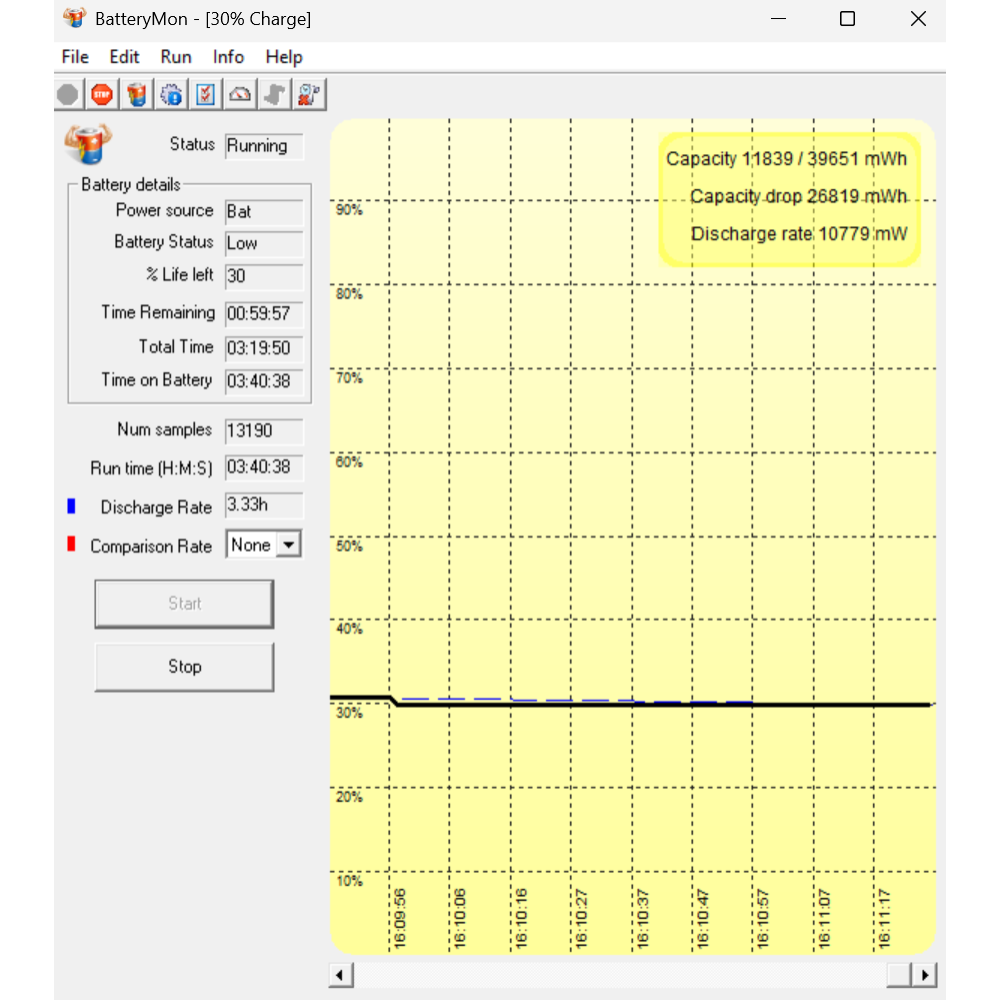Image resolution: width=1000 pixels, height=1000 pixels.
Task: Click the gear with info badge icon
Action: pyautogui.click(x=171, y=95)
